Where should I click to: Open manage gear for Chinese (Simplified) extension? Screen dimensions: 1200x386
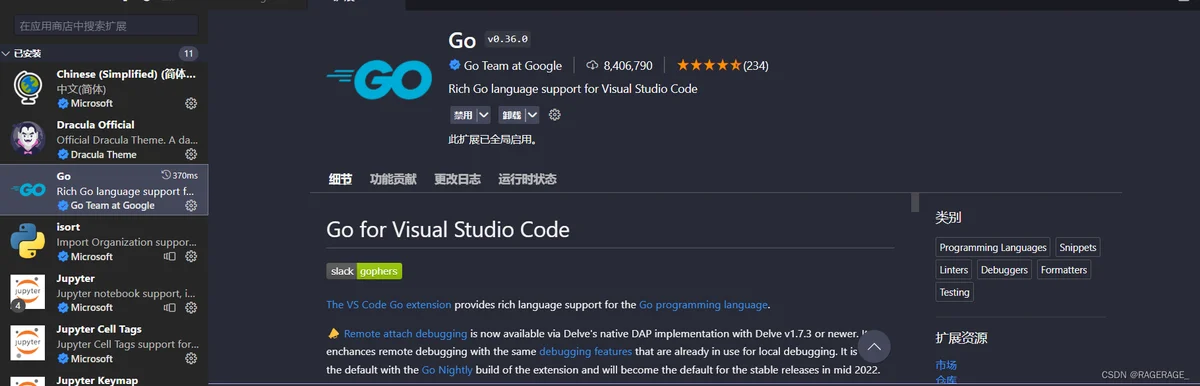(191, 103)
